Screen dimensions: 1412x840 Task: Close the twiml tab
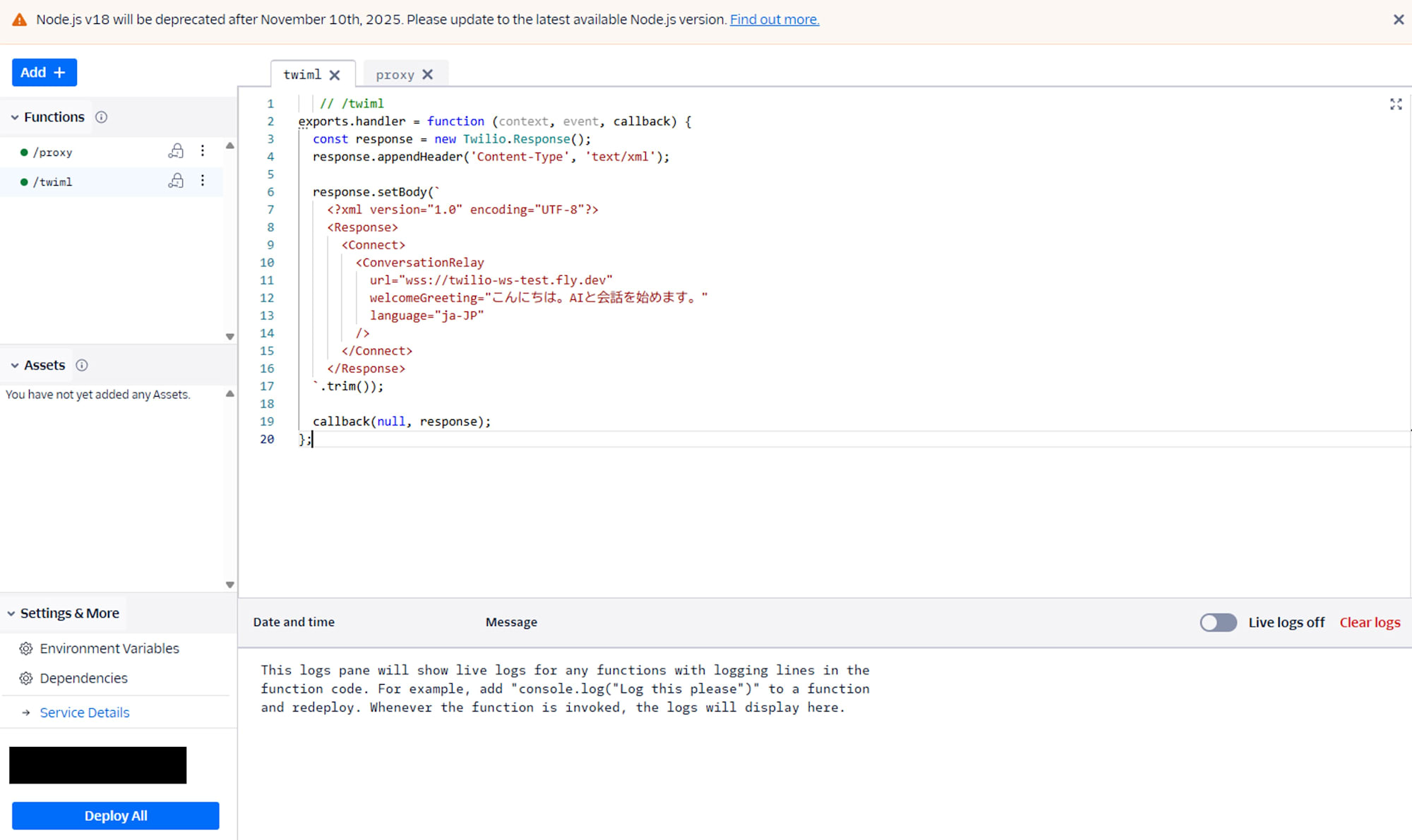tap(335, 75)
